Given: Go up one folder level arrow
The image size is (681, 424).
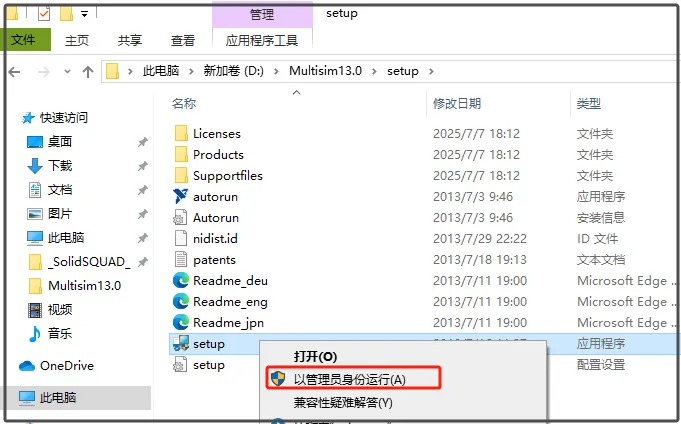Looking at the screenshot, I should pos(88,72).
